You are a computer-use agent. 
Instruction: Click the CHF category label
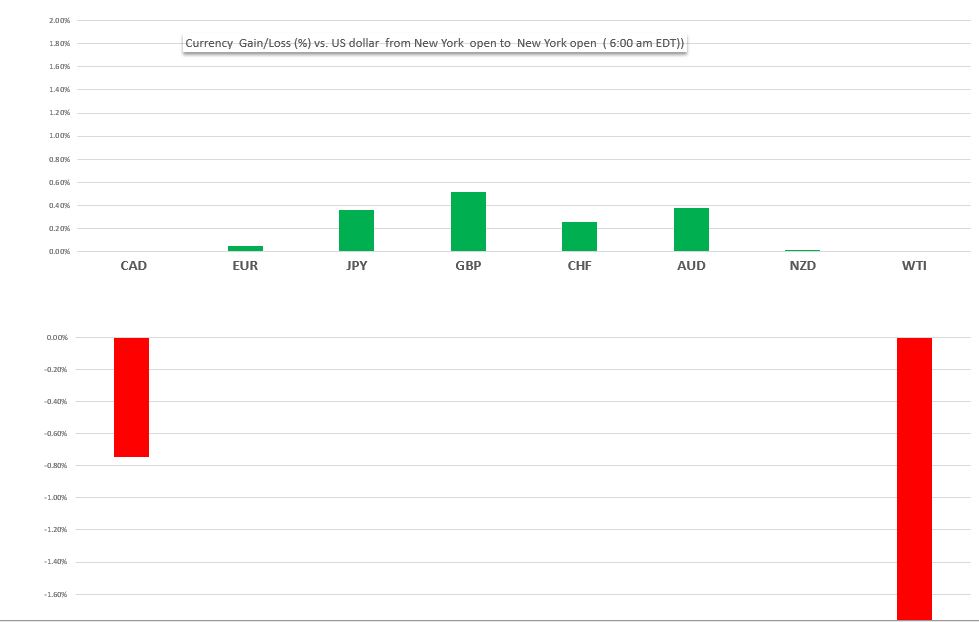coord(579,266)
